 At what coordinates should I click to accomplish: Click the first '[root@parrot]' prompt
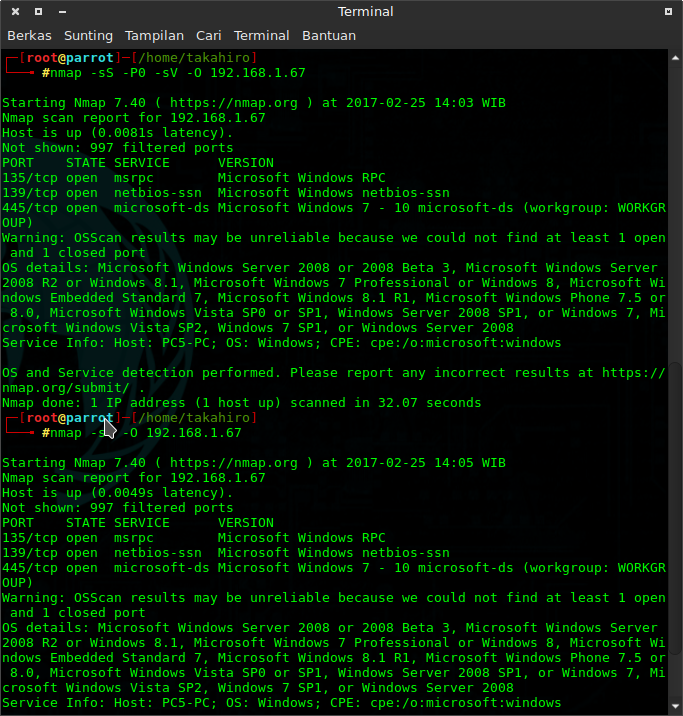coord(70,58)
